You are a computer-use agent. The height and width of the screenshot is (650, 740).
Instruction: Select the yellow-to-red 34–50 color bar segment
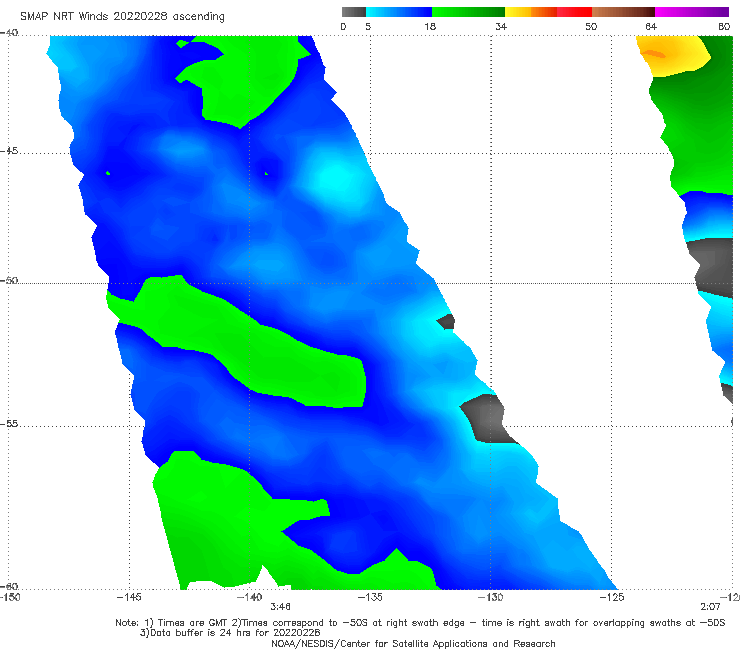tap(548, 12)
